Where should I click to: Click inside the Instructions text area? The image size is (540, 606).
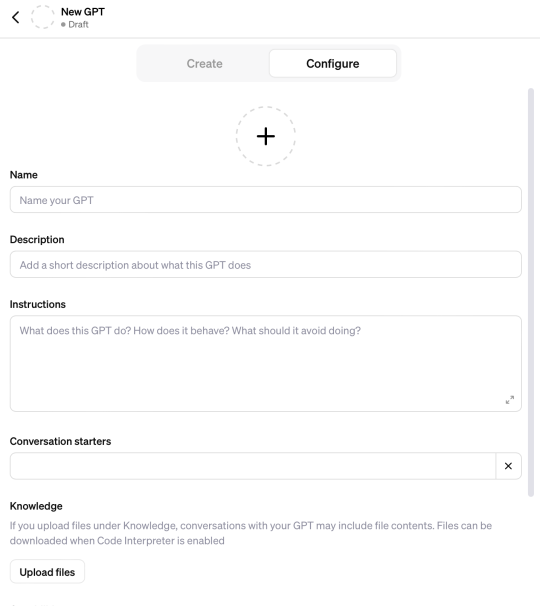coord(266,363)
